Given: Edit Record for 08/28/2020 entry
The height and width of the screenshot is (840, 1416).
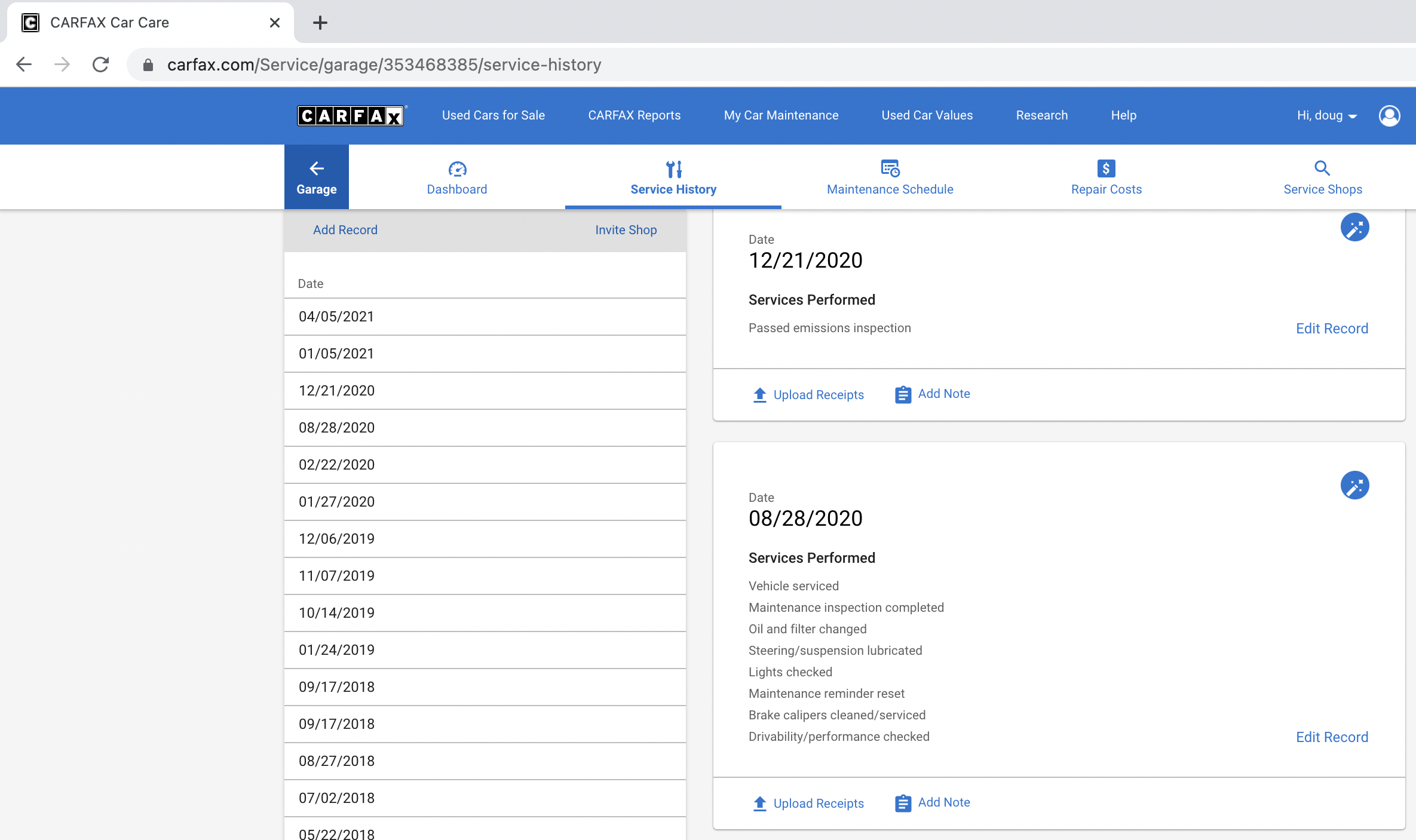Looking at the screenshot, I should click(x=1332, y=737).
